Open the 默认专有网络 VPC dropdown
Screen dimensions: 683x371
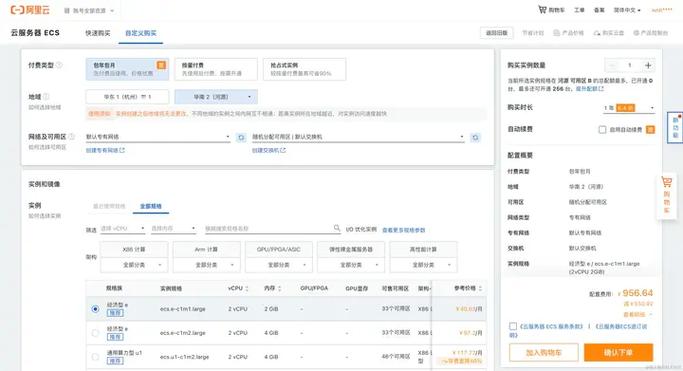158,137
